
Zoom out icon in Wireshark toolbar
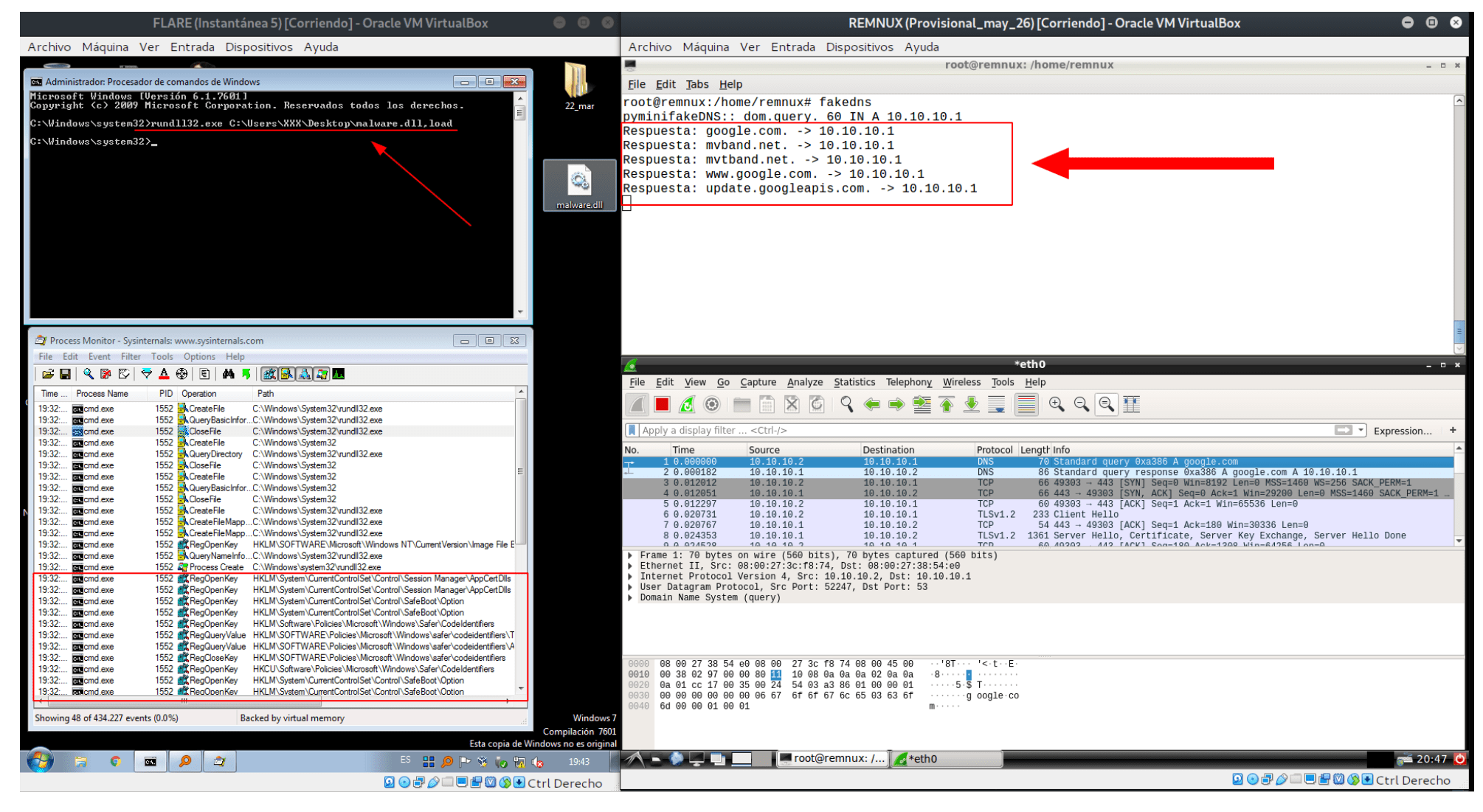pyautogui.click(x=1082, y=405)
